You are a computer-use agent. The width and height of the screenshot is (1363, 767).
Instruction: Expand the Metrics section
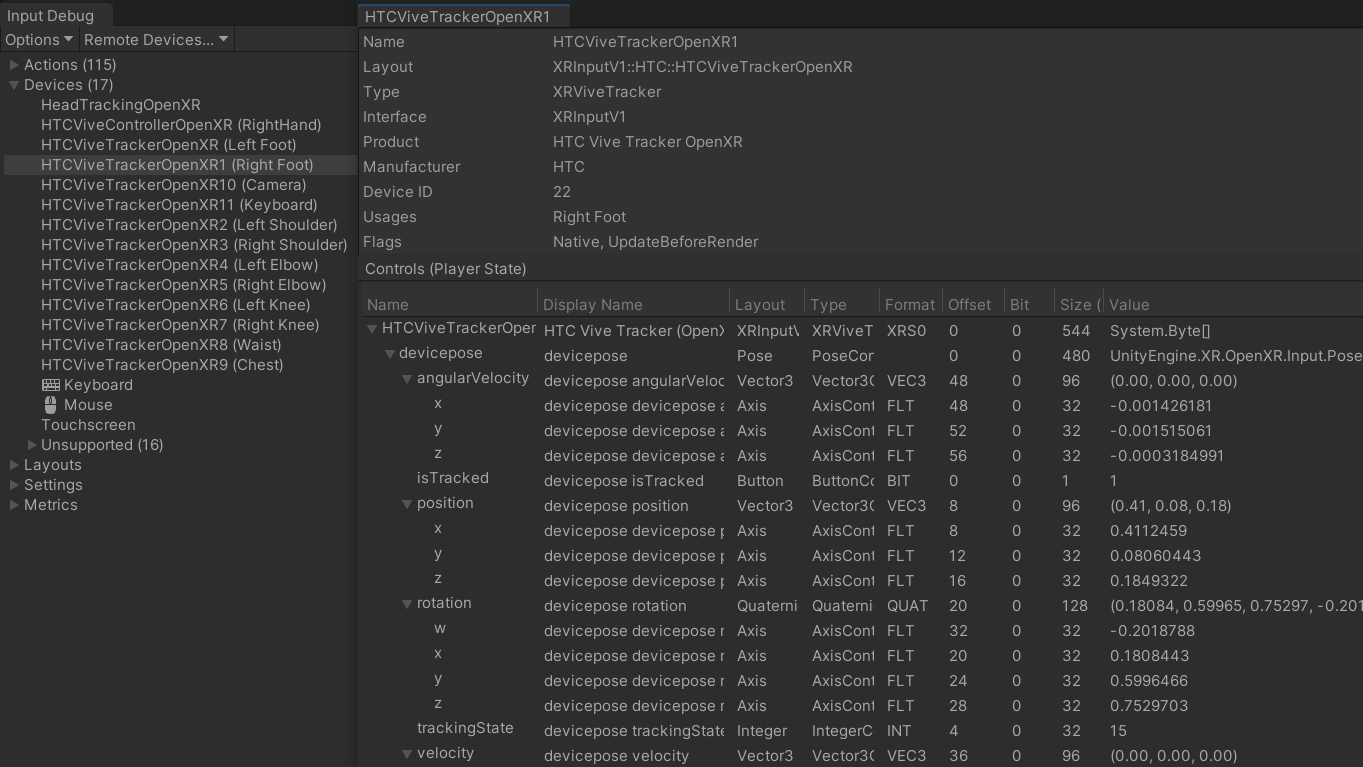(x=14, y=505)
